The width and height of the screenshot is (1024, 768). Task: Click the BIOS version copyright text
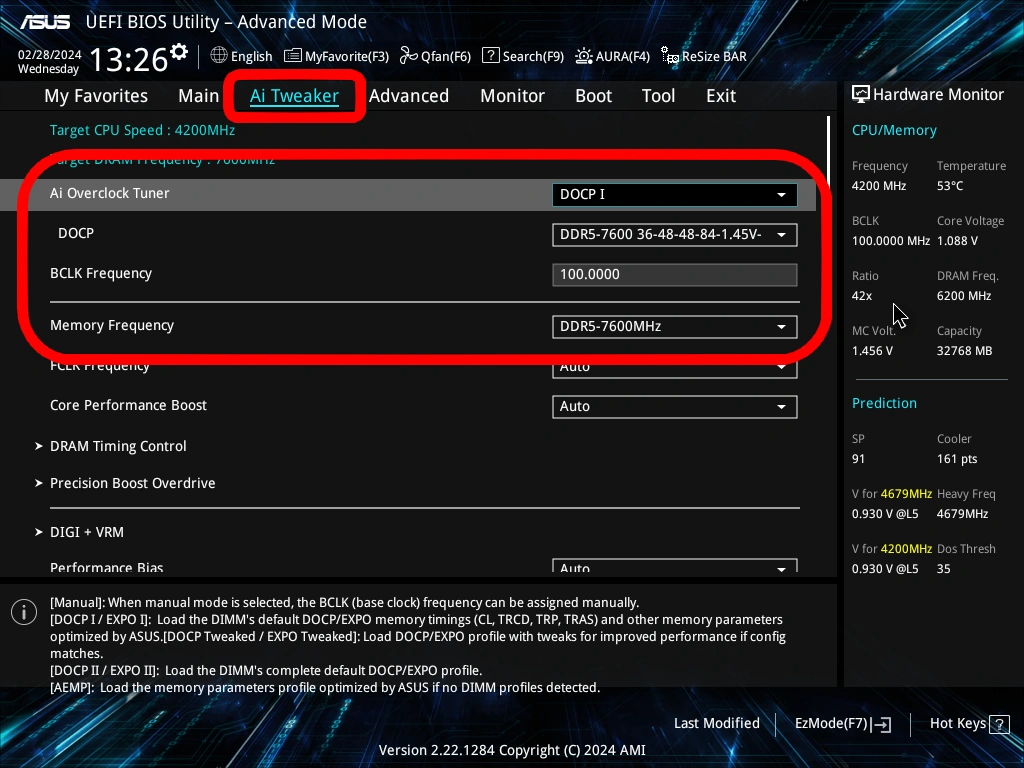click(512, 750)
